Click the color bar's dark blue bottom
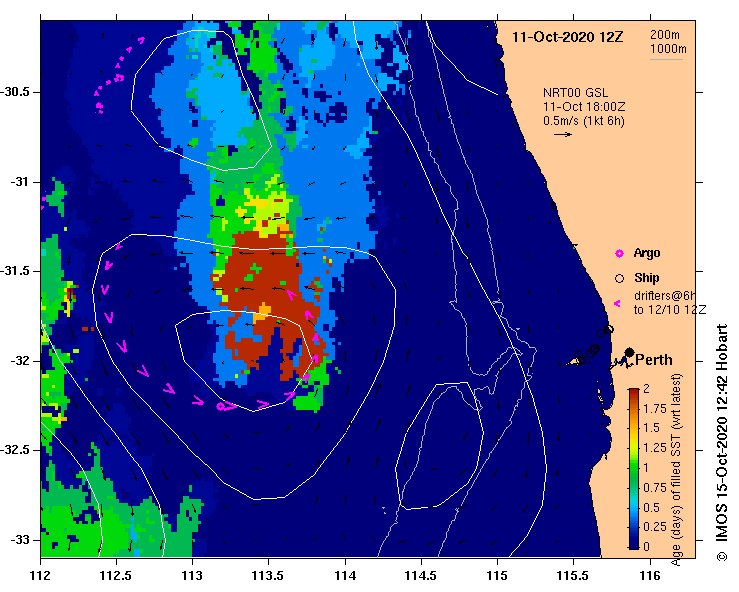The height and width of the screenshot is (592, 739). pyautogui.click(x=634, y=544)
